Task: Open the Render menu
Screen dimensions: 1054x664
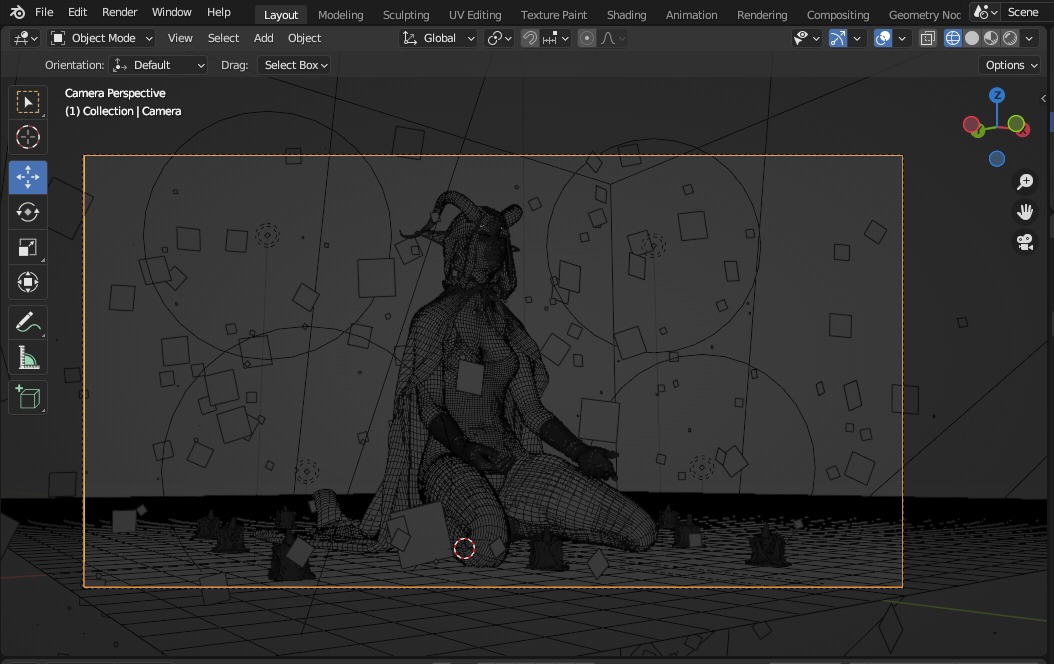Action: [x=120, y=12]
